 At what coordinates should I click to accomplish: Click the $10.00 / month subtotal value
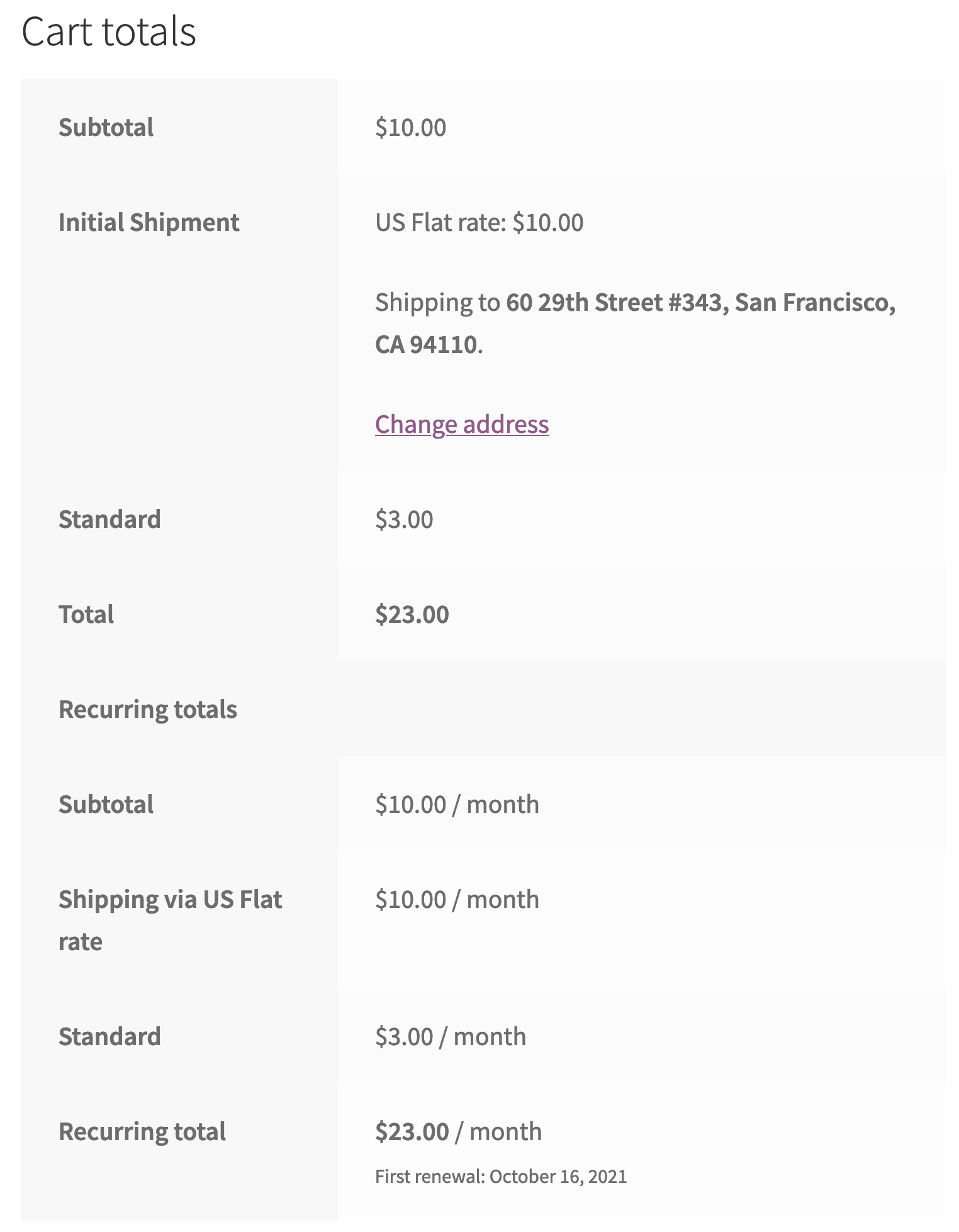click(x=457, y=804)
